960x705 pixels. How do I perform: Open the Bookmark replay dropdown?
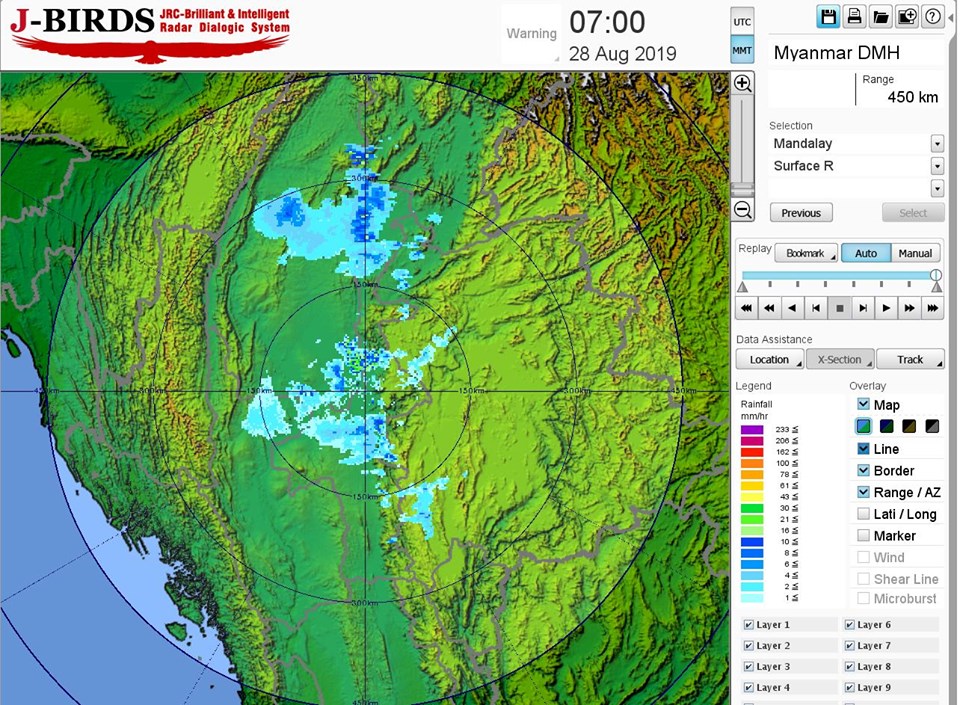click(x=806, y=253)
